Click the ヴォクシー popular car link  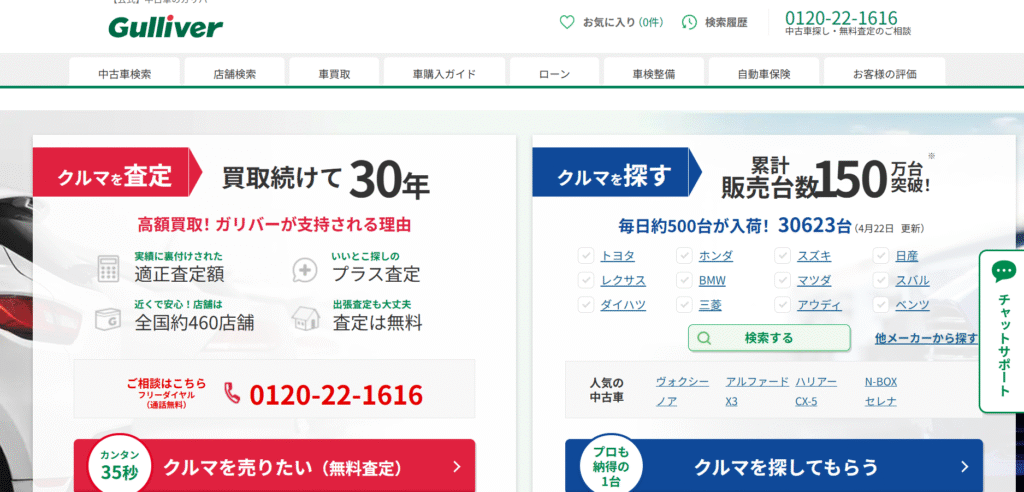(x=682, y=382)
